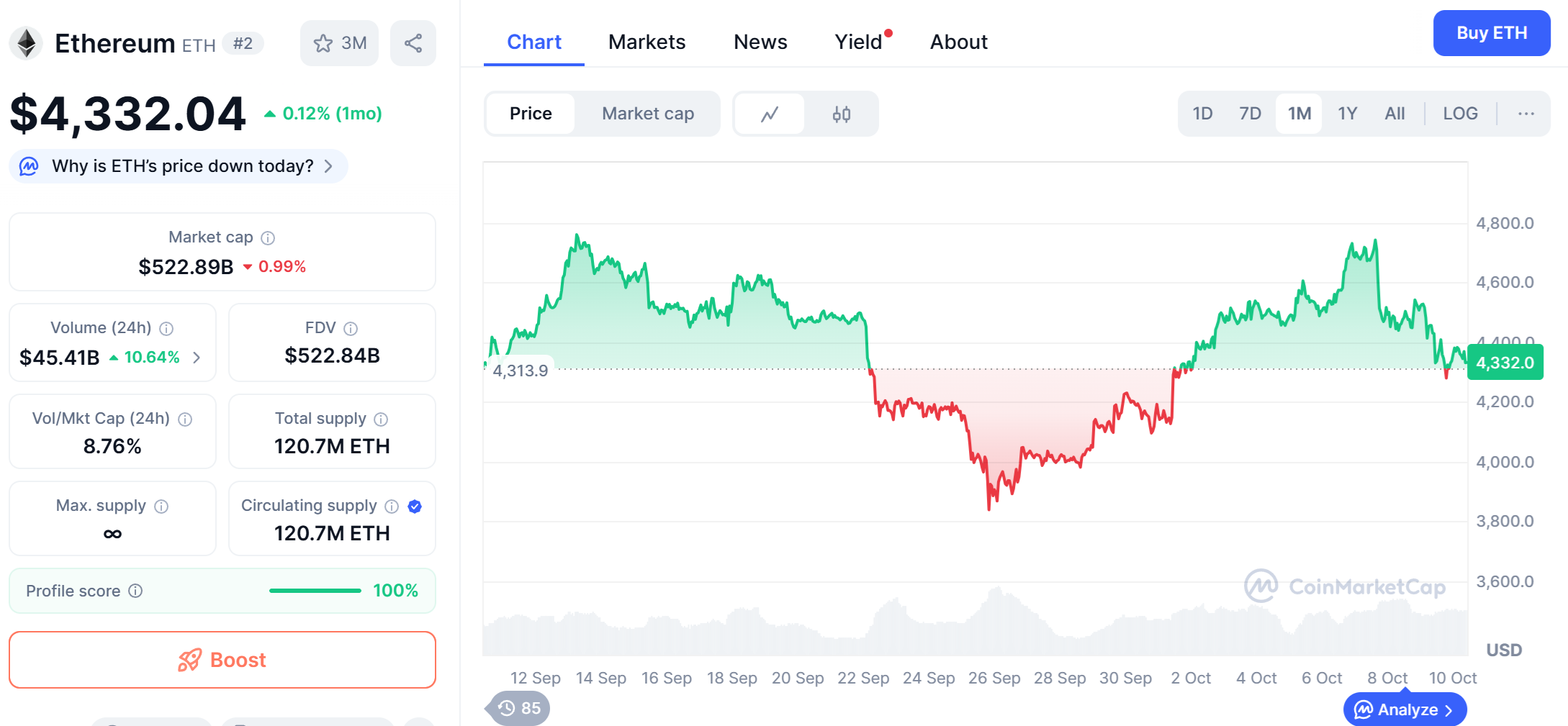Click the share icon button
Viewport: 1568px width, 726px height.
point(413,43)
